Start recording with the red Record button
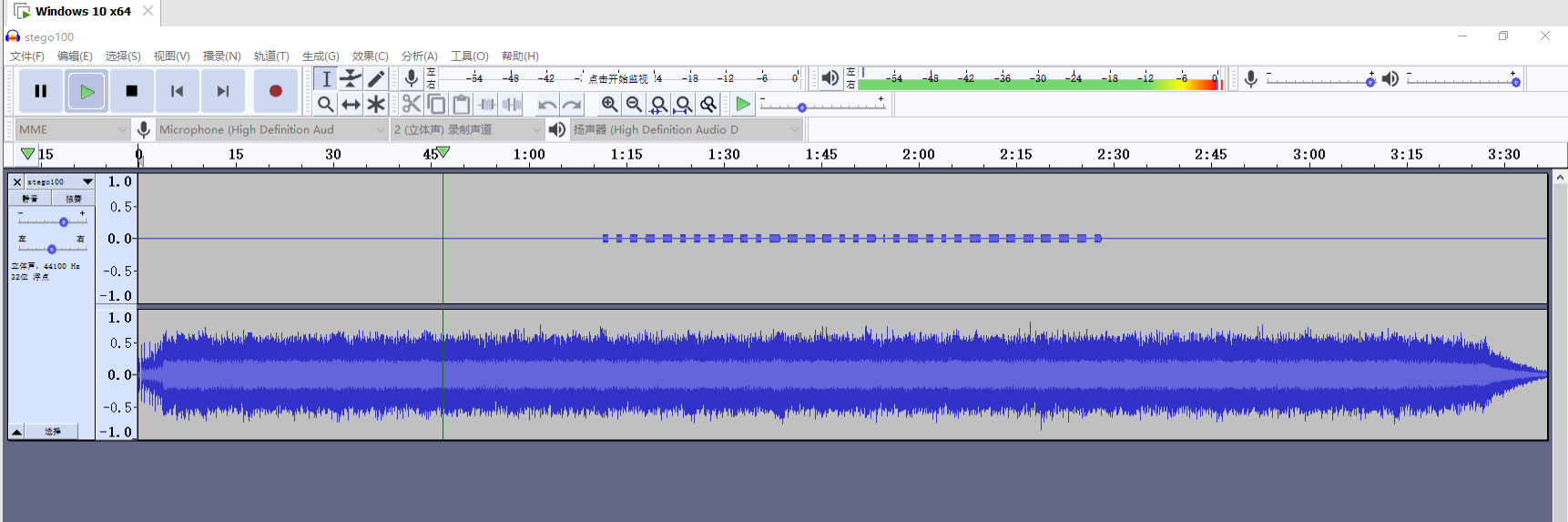 tap(276, 91)
